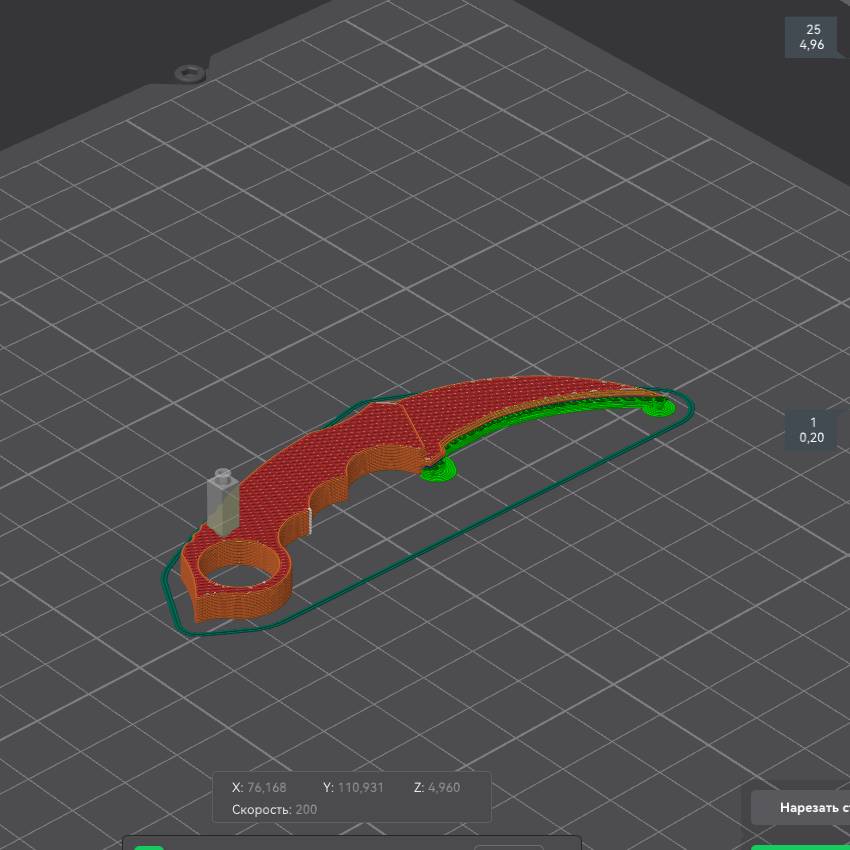The width and height of the screenshot is (850, 850).
Task: Click the Скорость value 200
Action: (306, 809)
